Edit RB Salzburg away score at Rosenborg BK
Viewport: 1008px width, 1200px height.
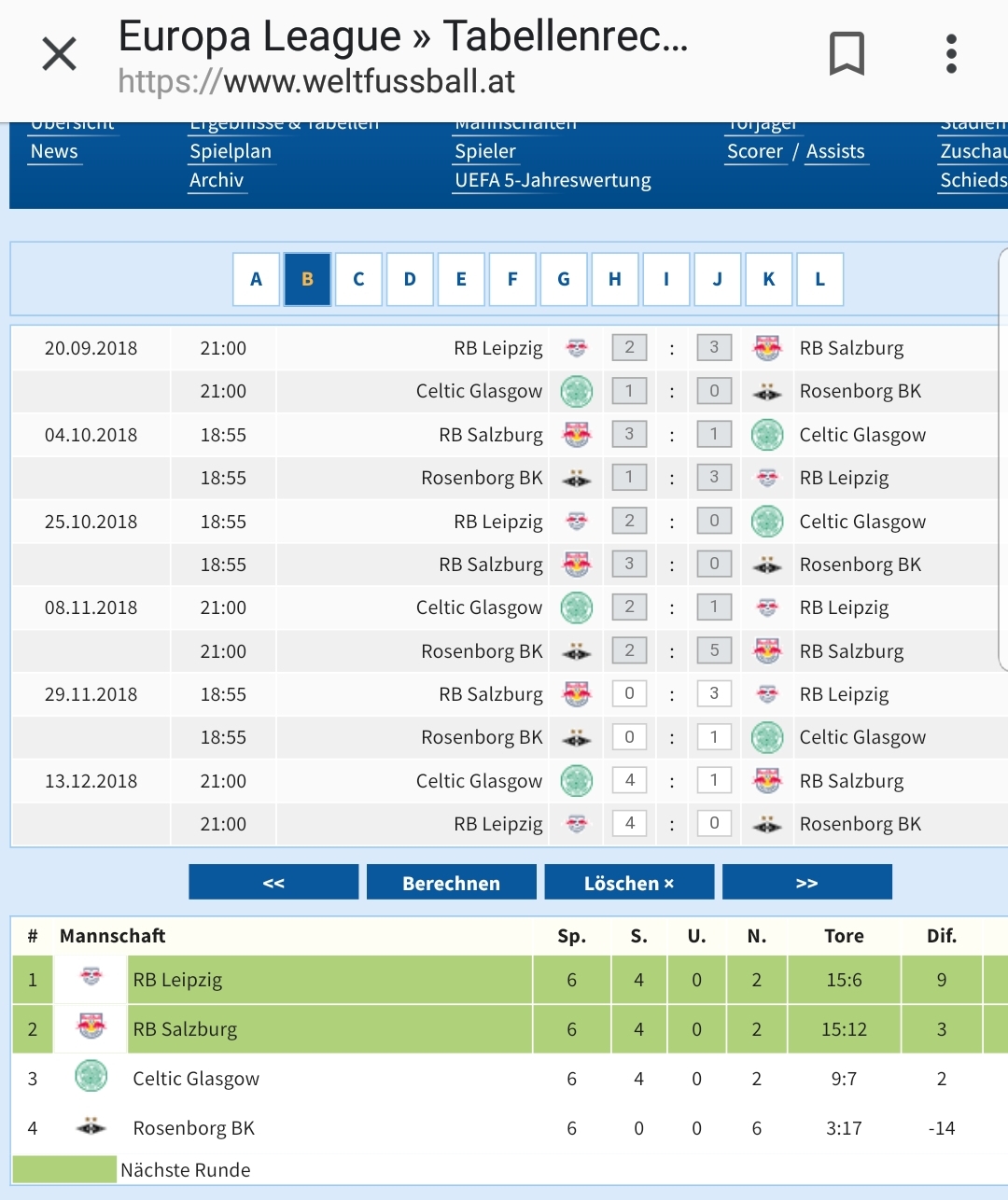click(x=714, y=650)
